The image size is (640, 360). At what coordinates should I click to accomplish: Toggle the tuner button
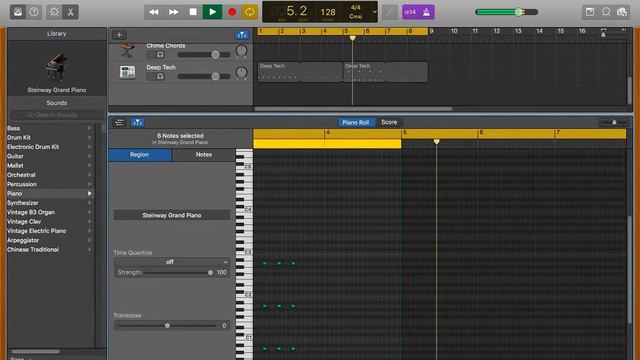pos(390,12)
